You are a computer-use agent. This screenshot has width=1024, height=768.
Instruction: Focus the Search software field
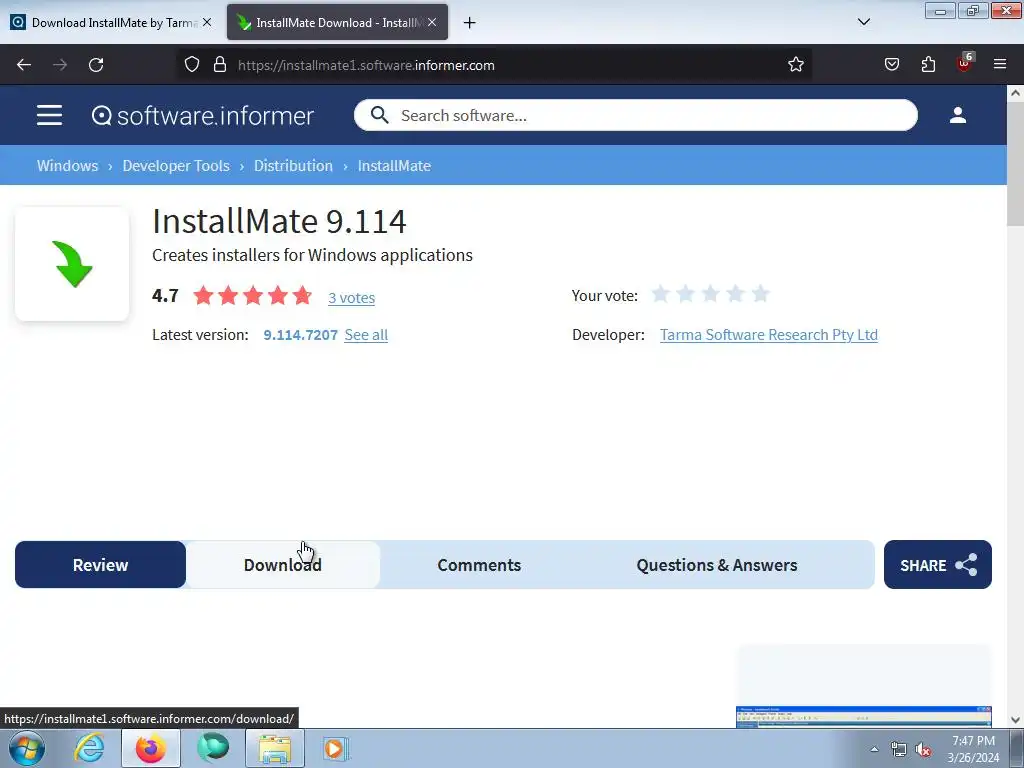click(x=635, y=116)
